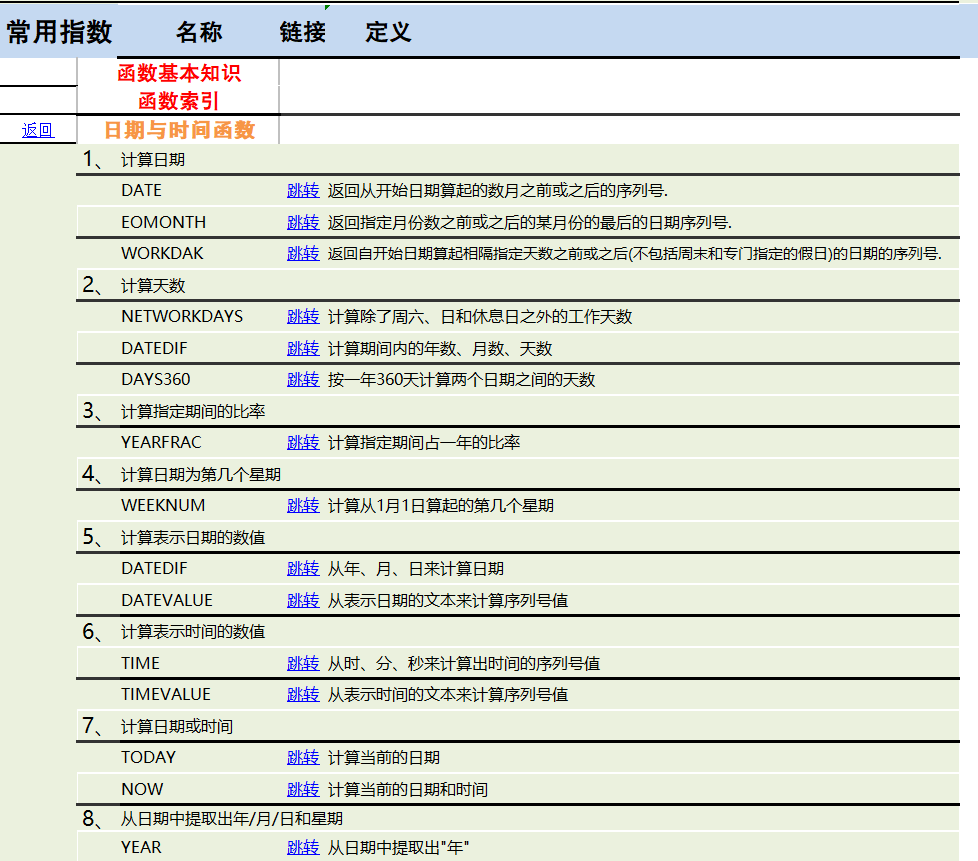Select definition 计算期间内的年数、月数、天数
The image size is (978, 861).
point(440,348)
